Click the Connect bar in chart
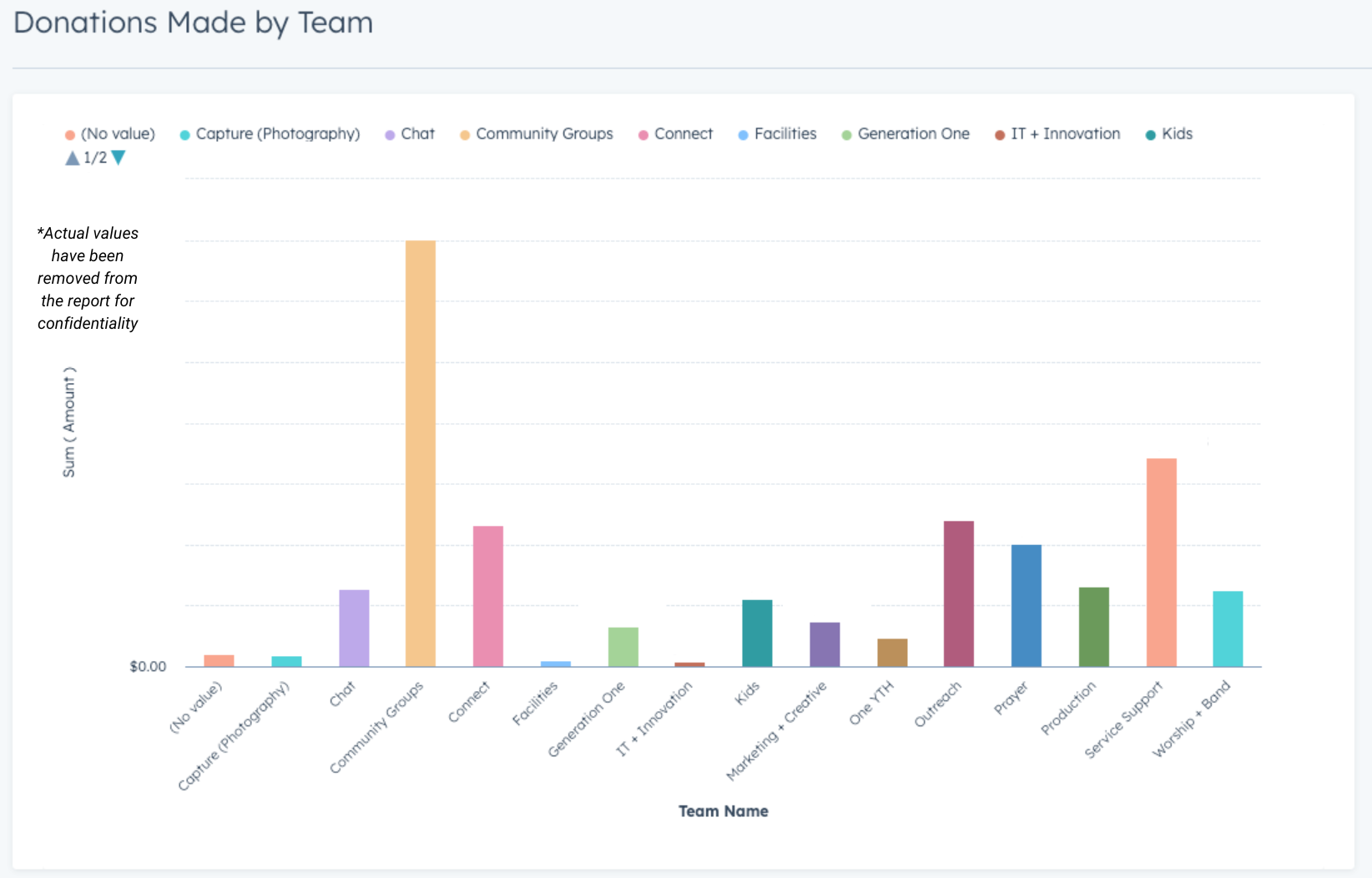The image size is (1372, 878). point(488,596)
